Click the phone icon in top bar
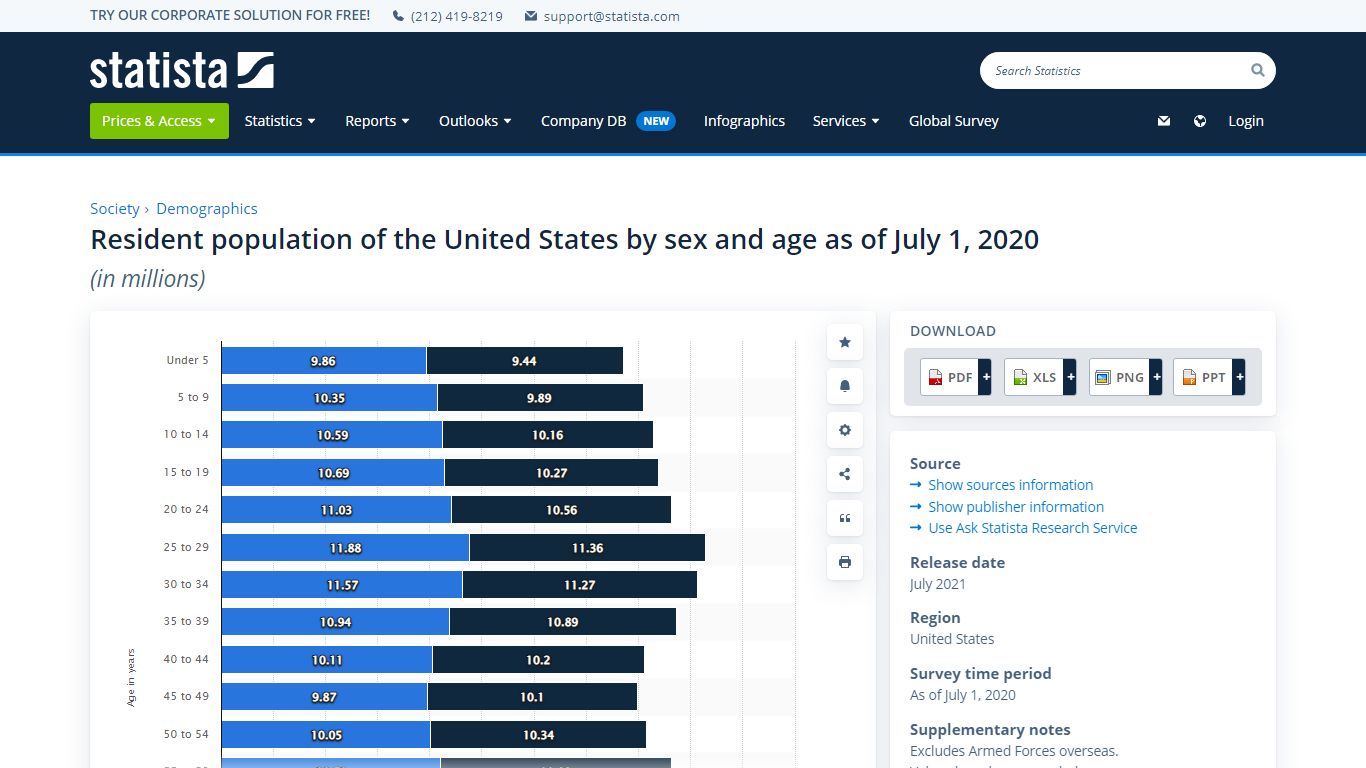The height and width of the screenshot is (768, 1366). 398,16
